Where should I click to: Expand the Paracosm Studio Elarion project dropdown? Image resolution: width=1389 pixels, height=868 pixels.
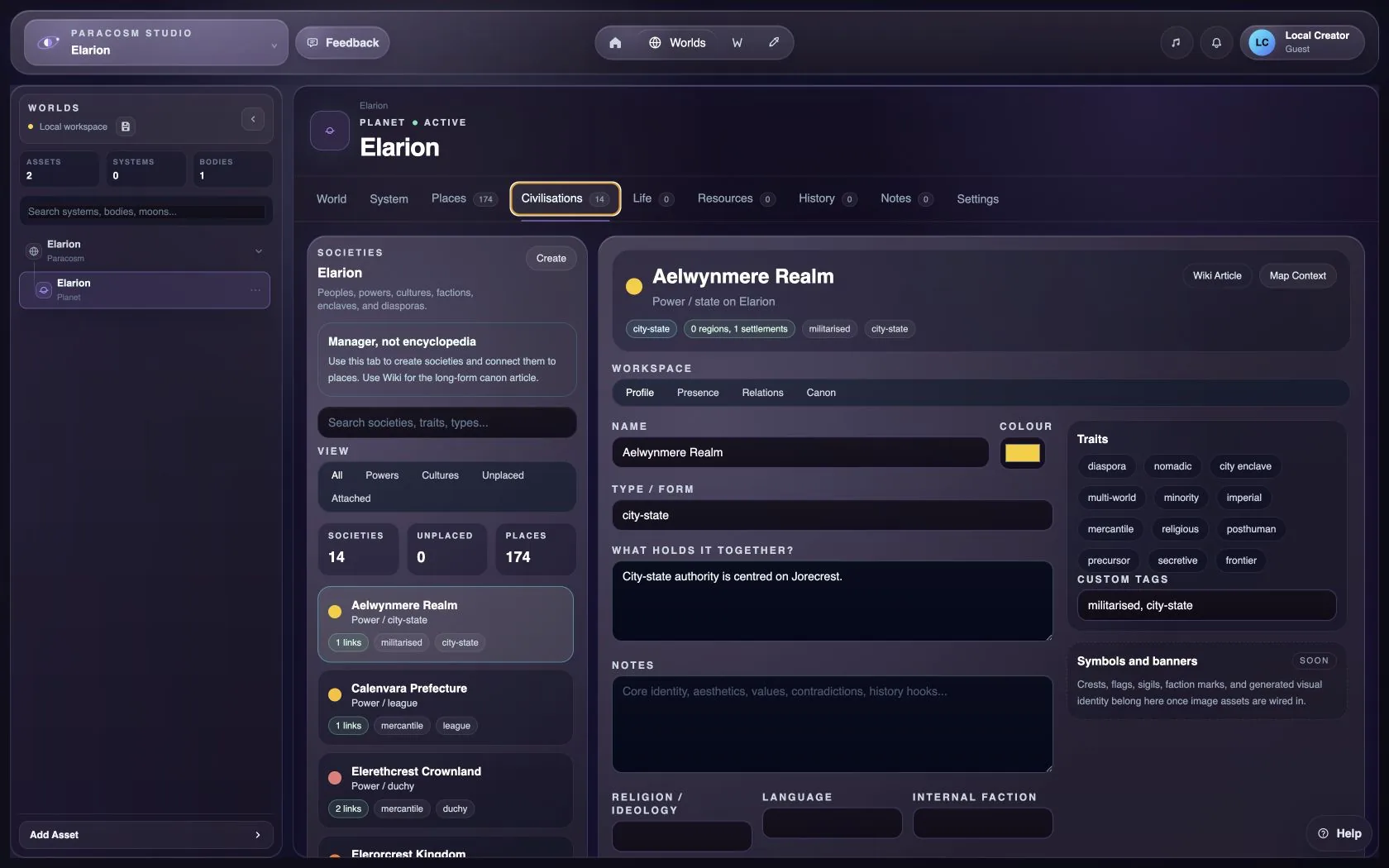pos(274,46)
